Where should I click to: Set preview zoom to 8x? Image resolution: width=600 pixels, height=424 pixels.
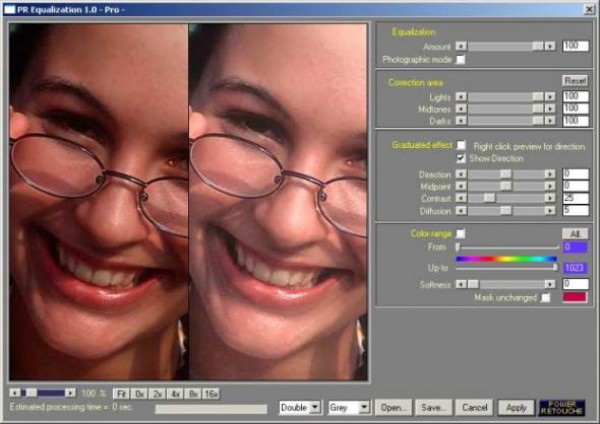point(195,393)
